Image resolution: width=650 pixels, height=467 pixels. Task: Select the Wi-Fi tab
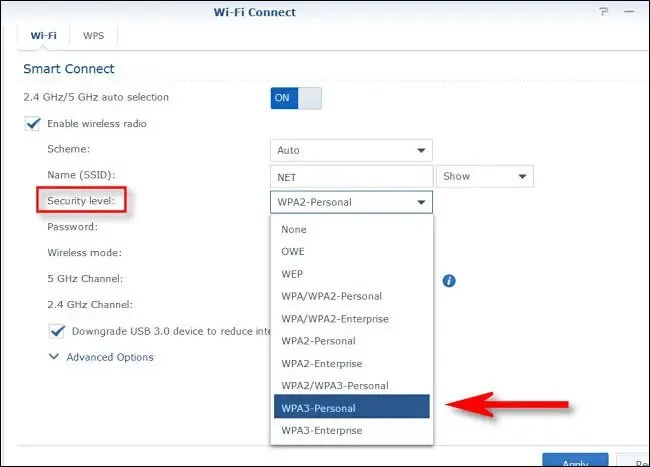43,35
